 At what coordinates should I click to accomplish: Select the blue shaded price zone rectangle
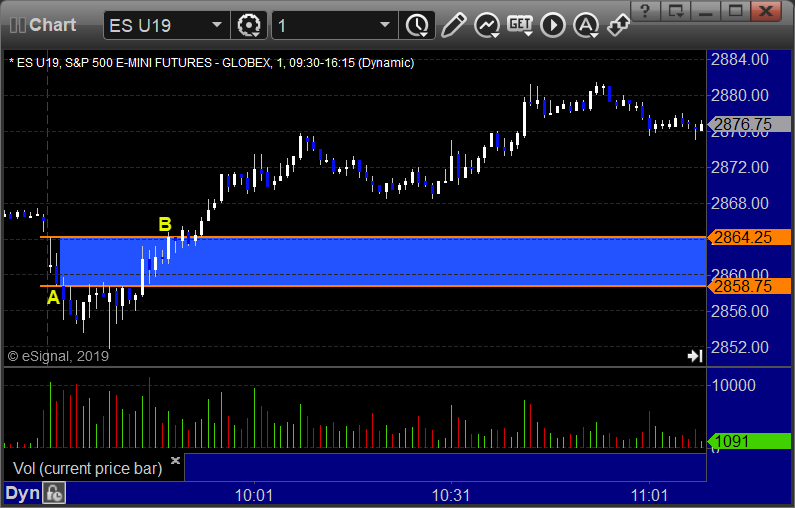383,262
